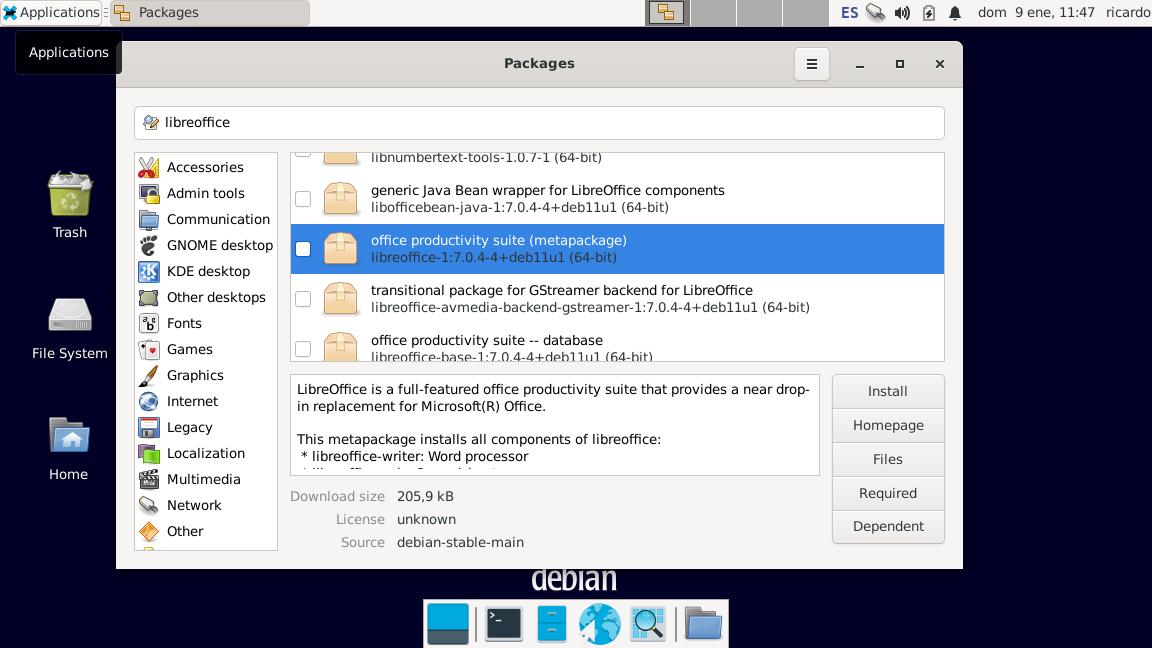Select the KDE desktop category icon
Image resolution: width=1152 pixels, height=648 pixels.
coord(148,272)
